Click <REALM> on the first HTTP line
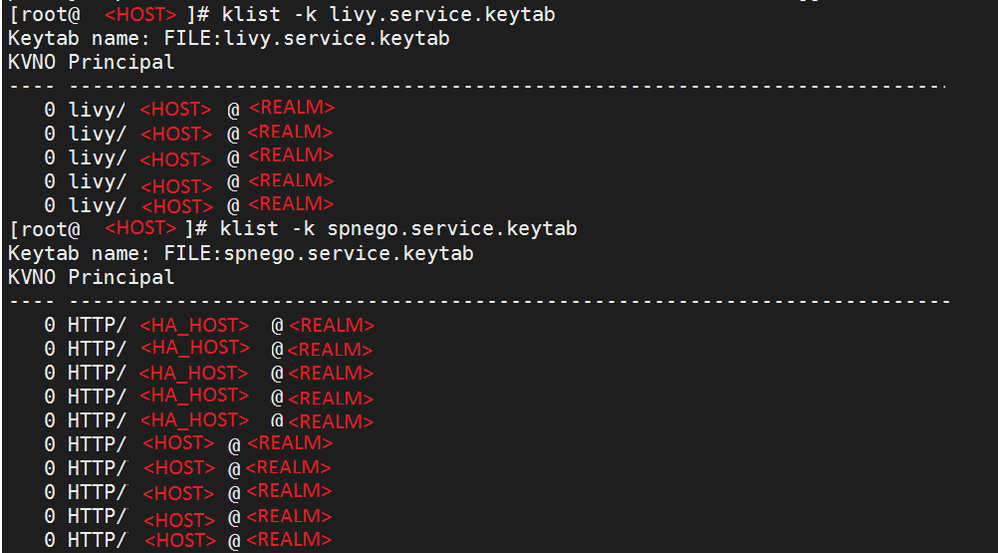Screen dimensions: 998x553 click(332, 326)
